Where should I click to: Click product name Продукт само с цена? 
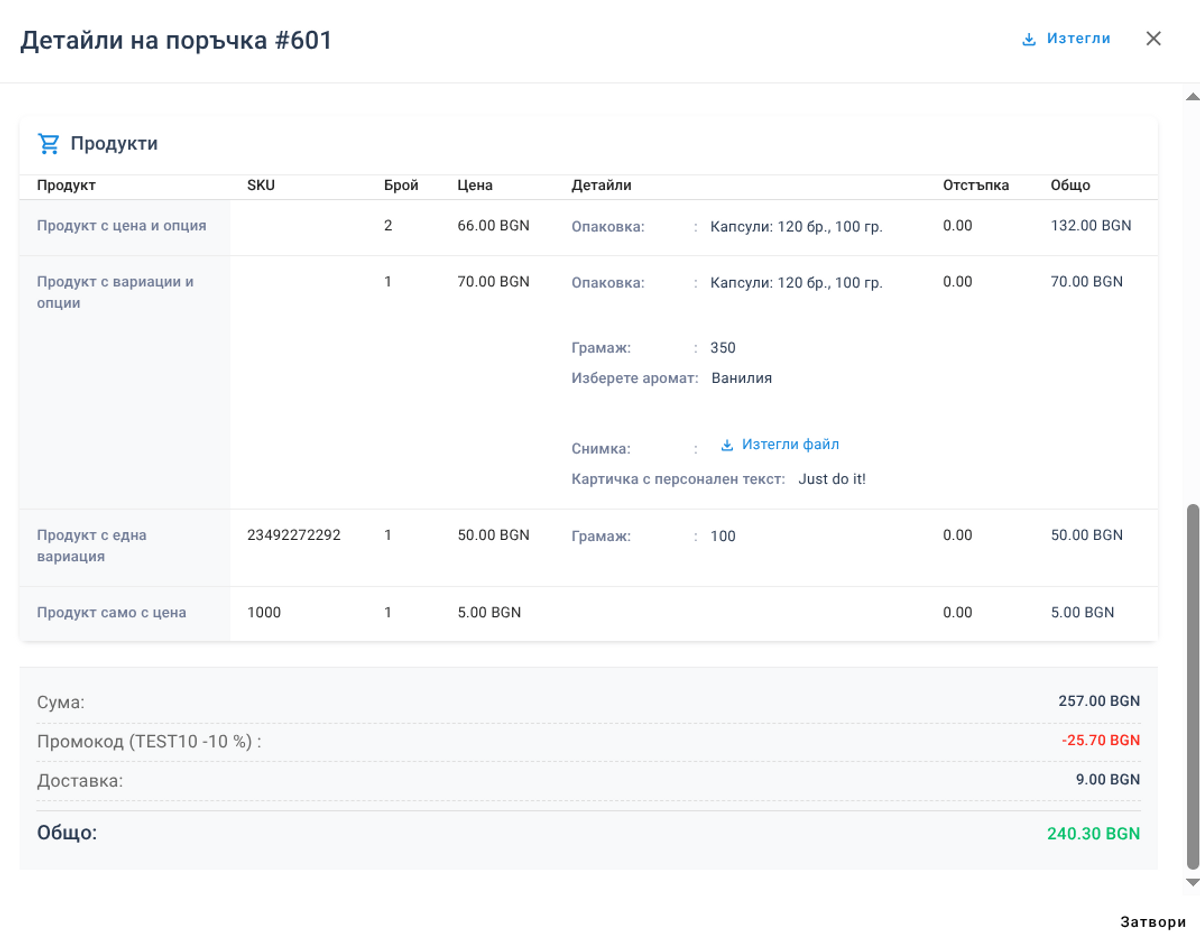point(111,613)
